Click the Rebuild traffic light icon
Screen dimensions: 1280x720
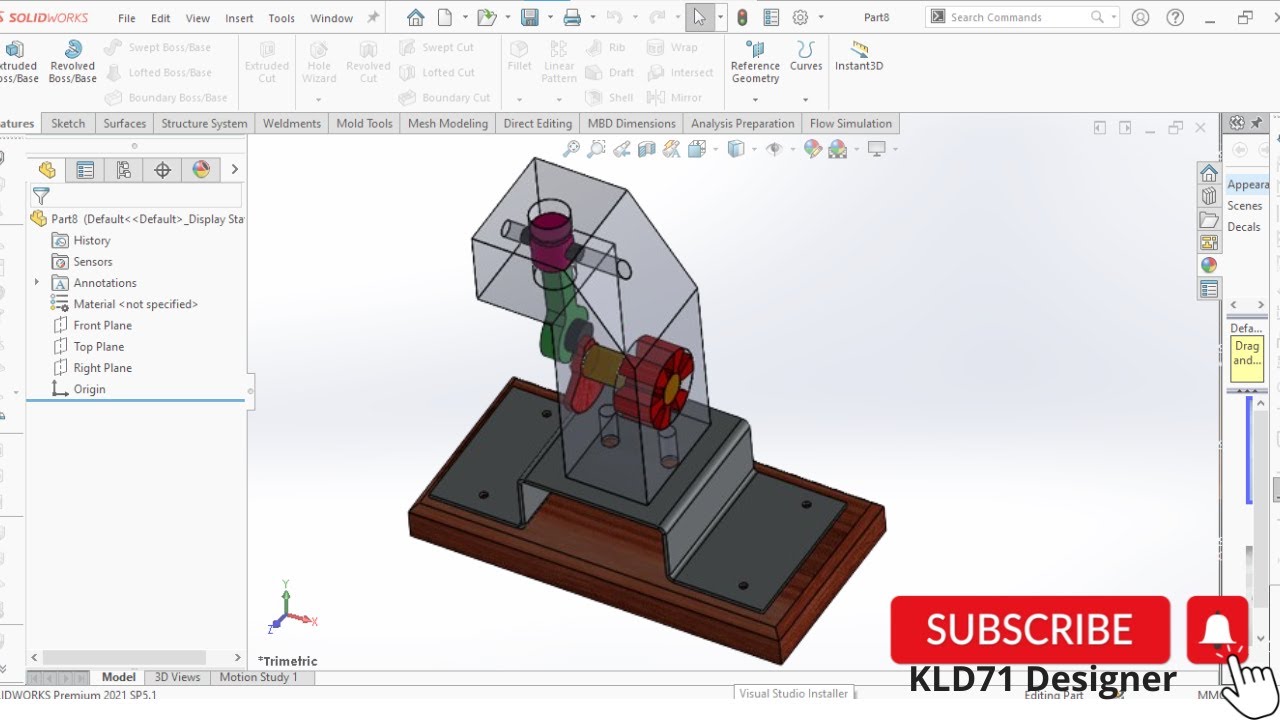tap(742, 17)
